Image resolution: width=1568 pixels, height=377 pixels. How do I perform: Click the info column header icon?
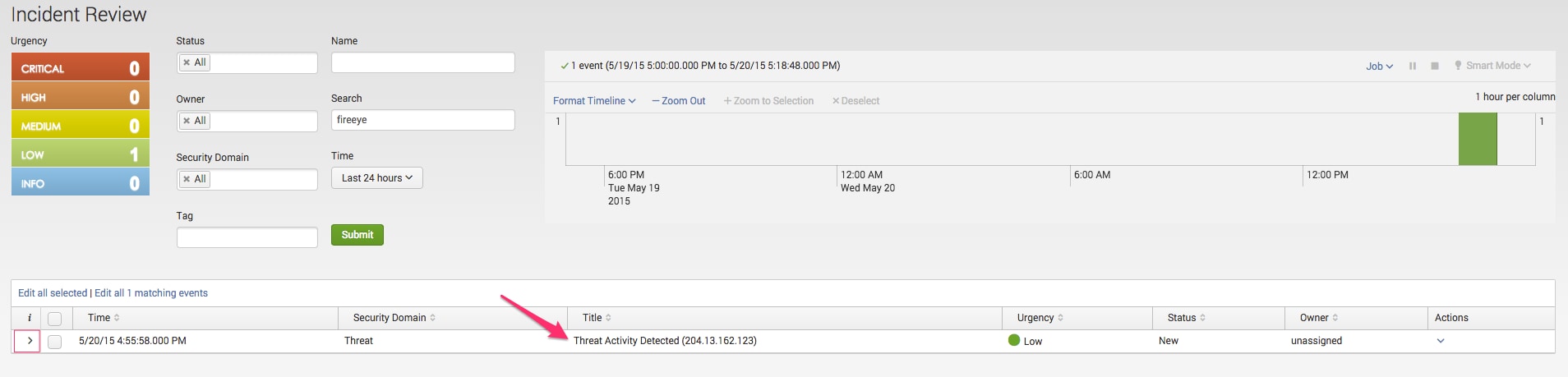[30, 318]
